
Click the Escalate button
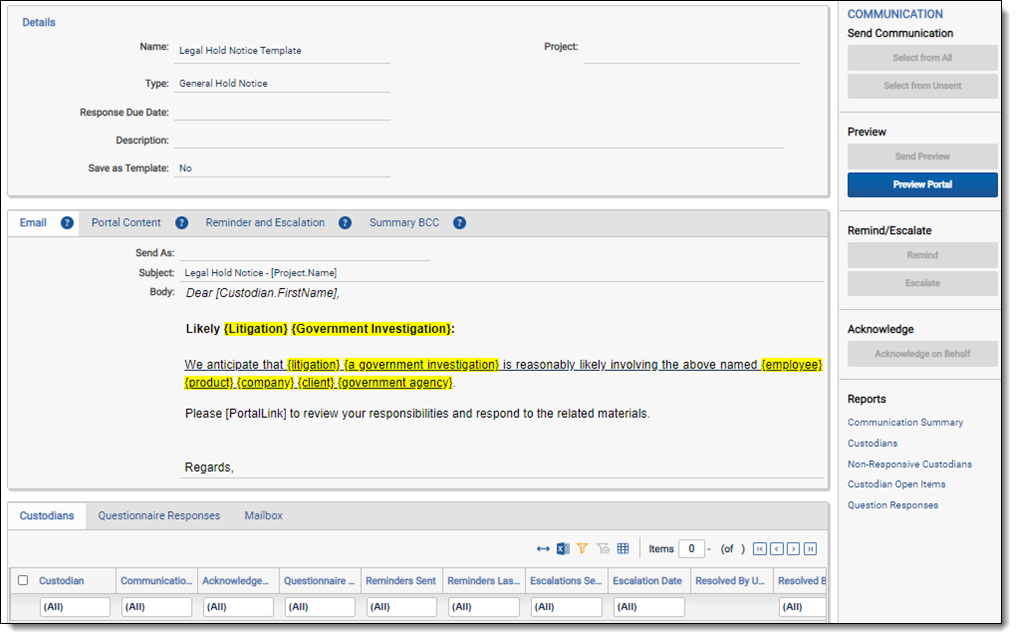click(922, 283)
